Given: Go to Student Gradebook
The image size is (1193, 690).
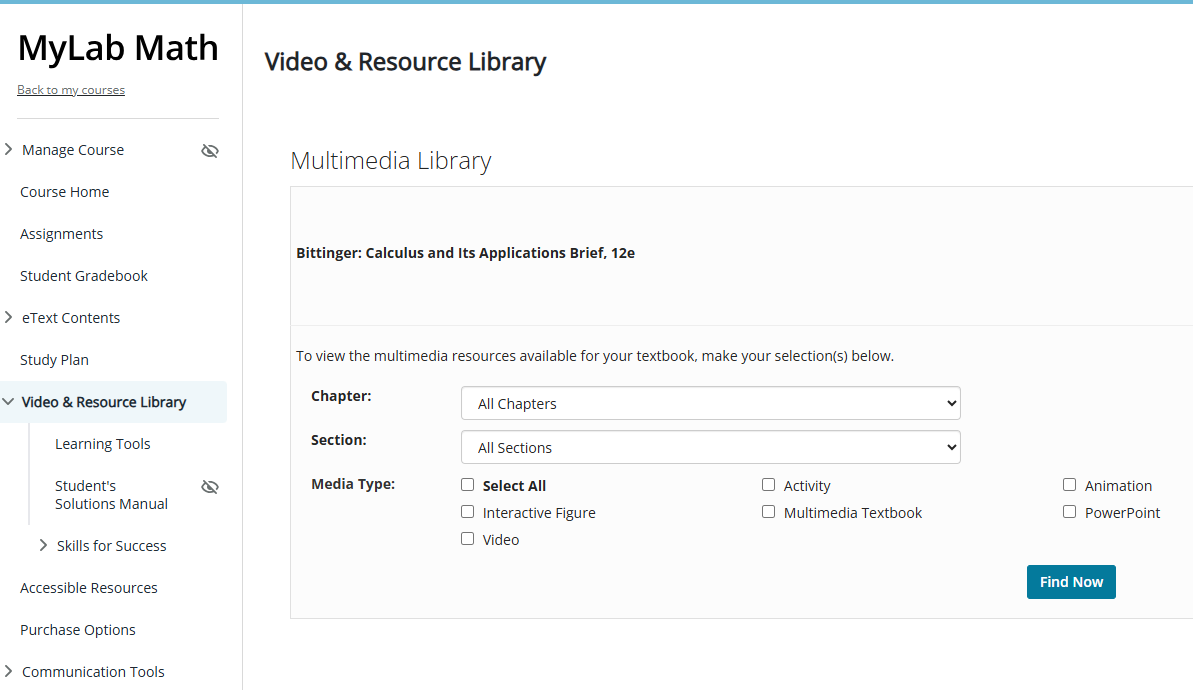Looking at the screenshot, I should pyautogui.click(x=83, y=275).
